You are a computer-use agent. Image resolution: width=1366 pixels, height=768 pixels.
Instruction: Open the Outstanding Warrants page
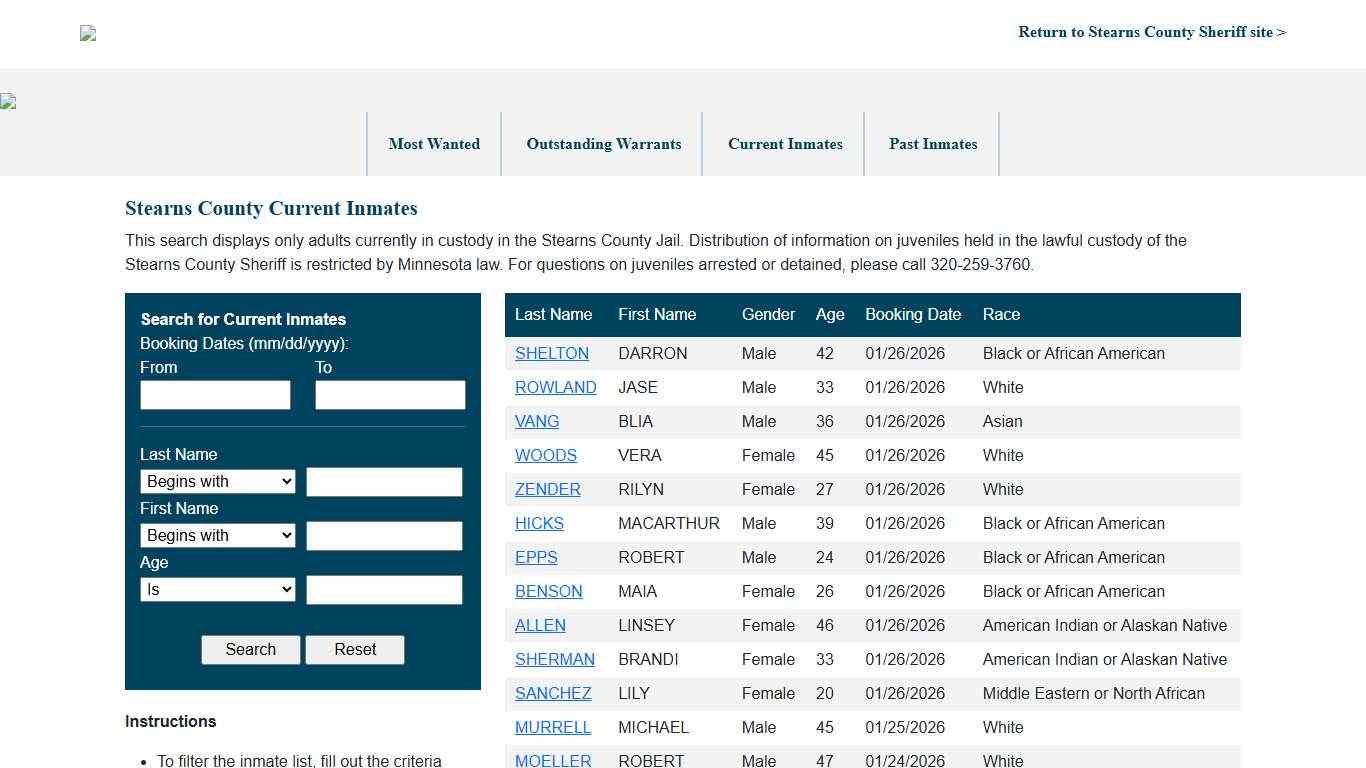coord(603,144)
